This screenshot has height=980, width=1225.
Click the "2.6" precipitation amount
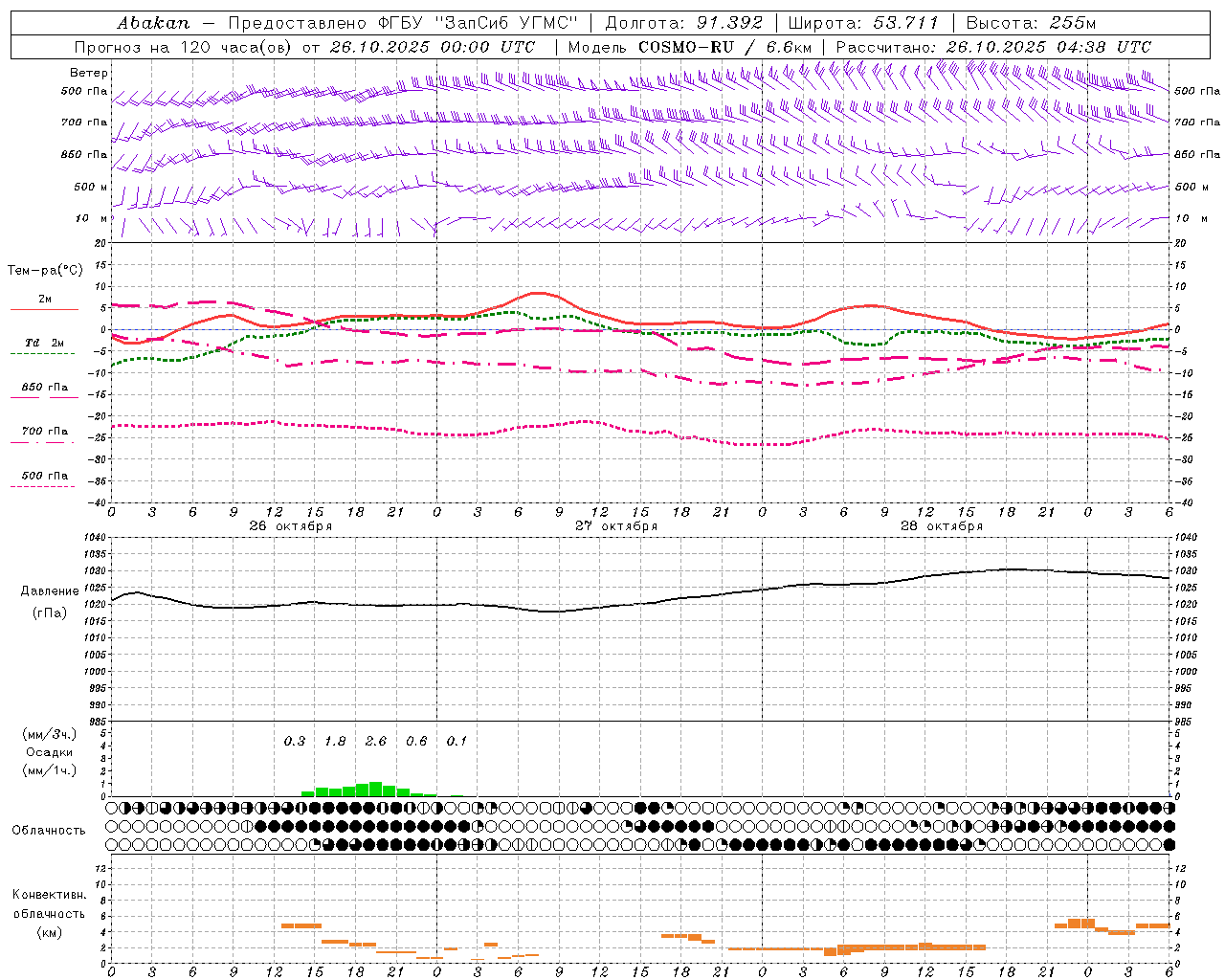pos(376,741)
